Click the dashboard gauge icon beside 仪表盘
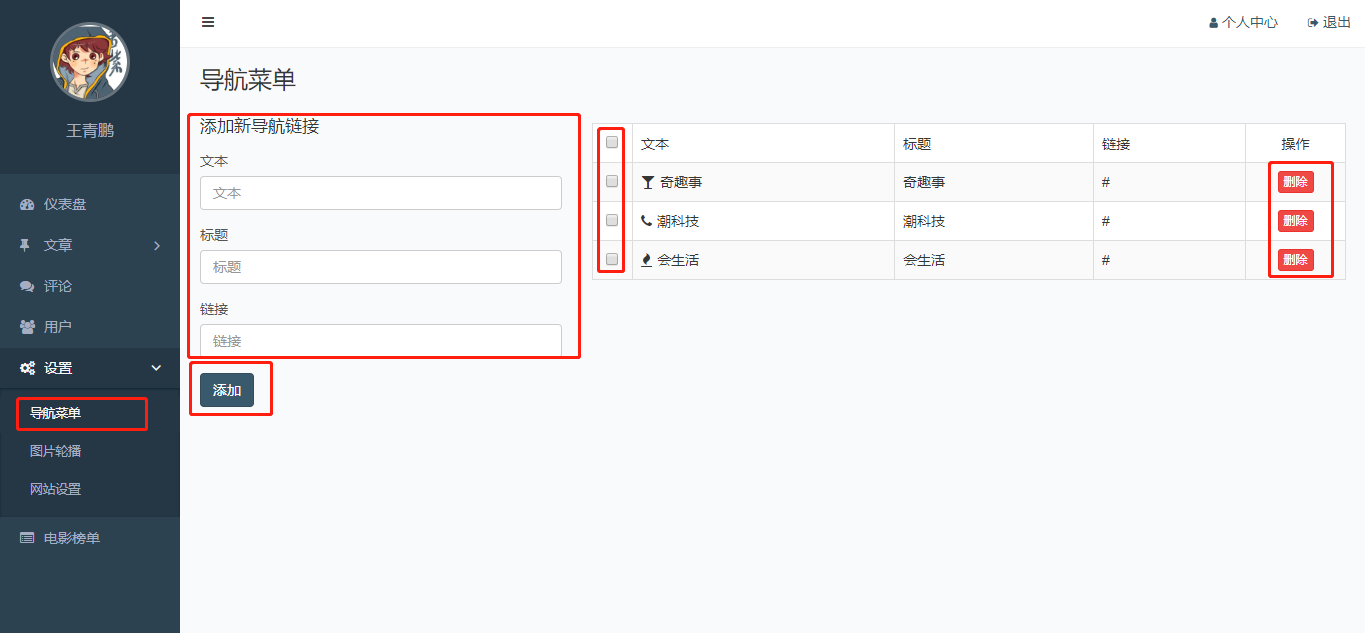The image size is (1365, 633). (x=27, y=204)
